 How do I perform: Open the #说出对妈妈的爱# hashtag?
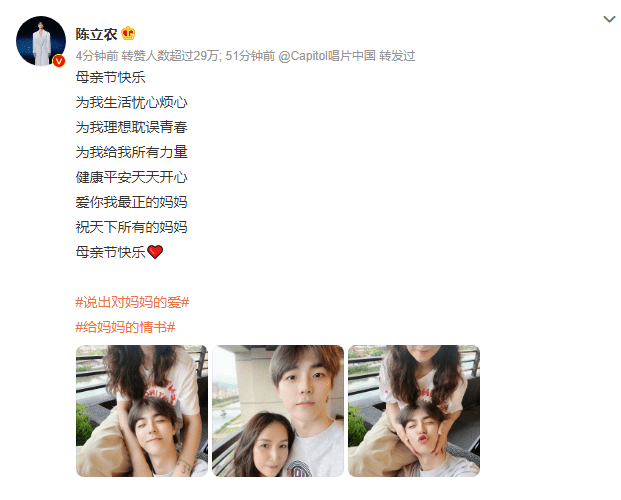tap(132, 302)
